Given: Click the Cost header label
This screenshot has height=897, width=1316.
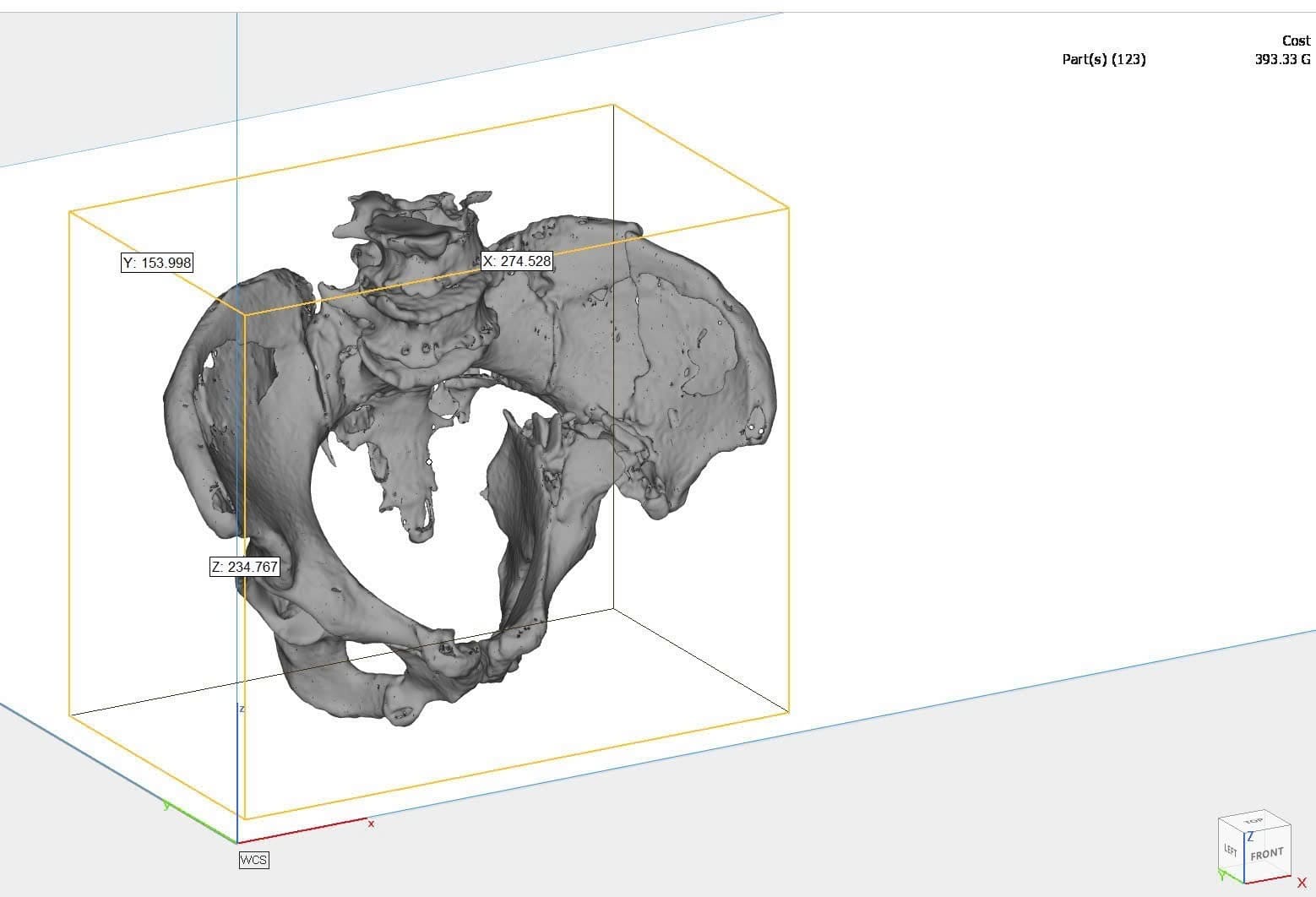Looking at the screenshot, I should 1296,41.
